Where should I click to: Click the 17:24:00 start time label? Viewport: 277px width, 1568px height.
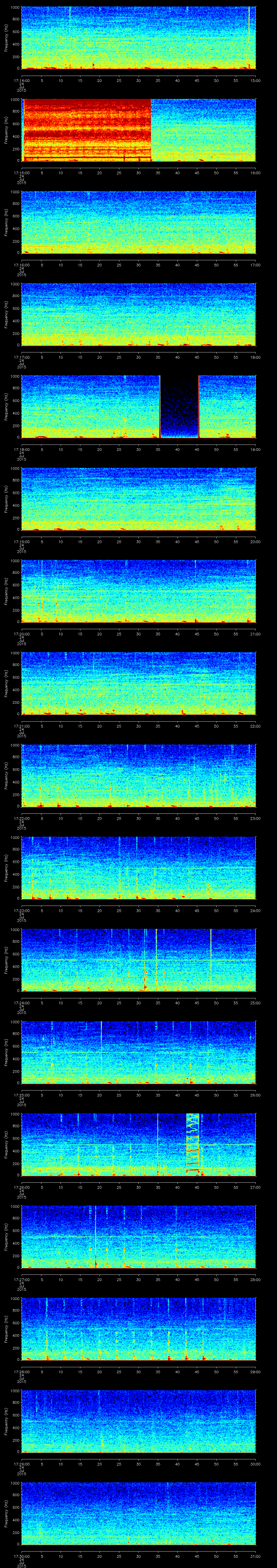point(22,1003)
